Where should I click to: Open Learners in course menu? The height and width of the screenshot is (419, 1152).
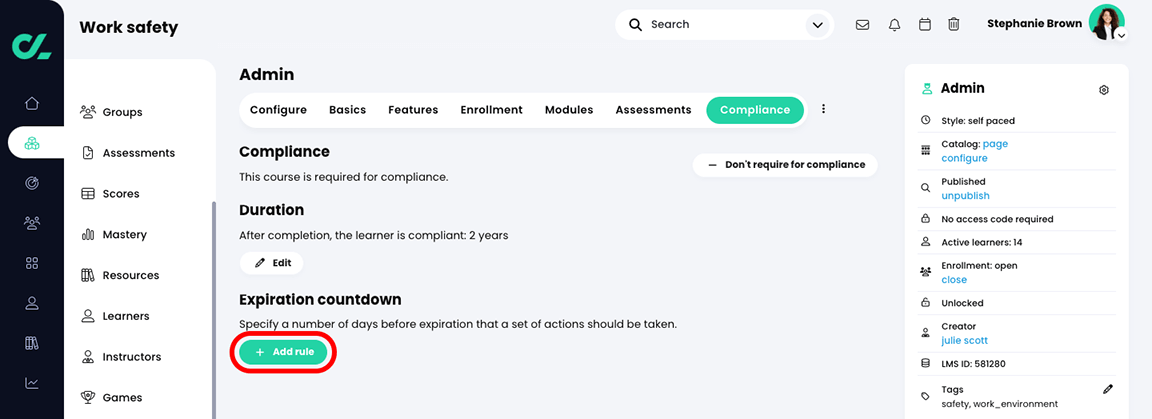point(115,316)
